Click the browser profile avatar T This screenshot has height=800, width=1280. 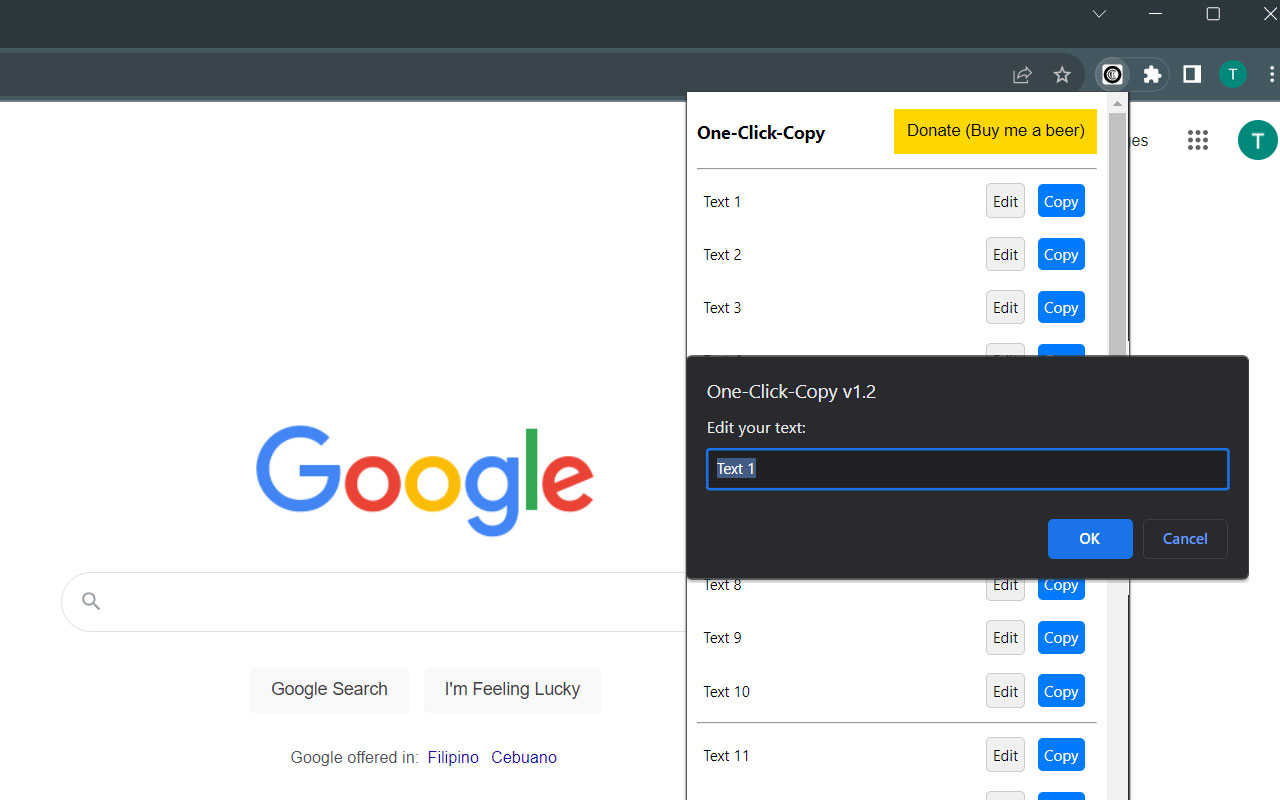tap(1232, 74)
